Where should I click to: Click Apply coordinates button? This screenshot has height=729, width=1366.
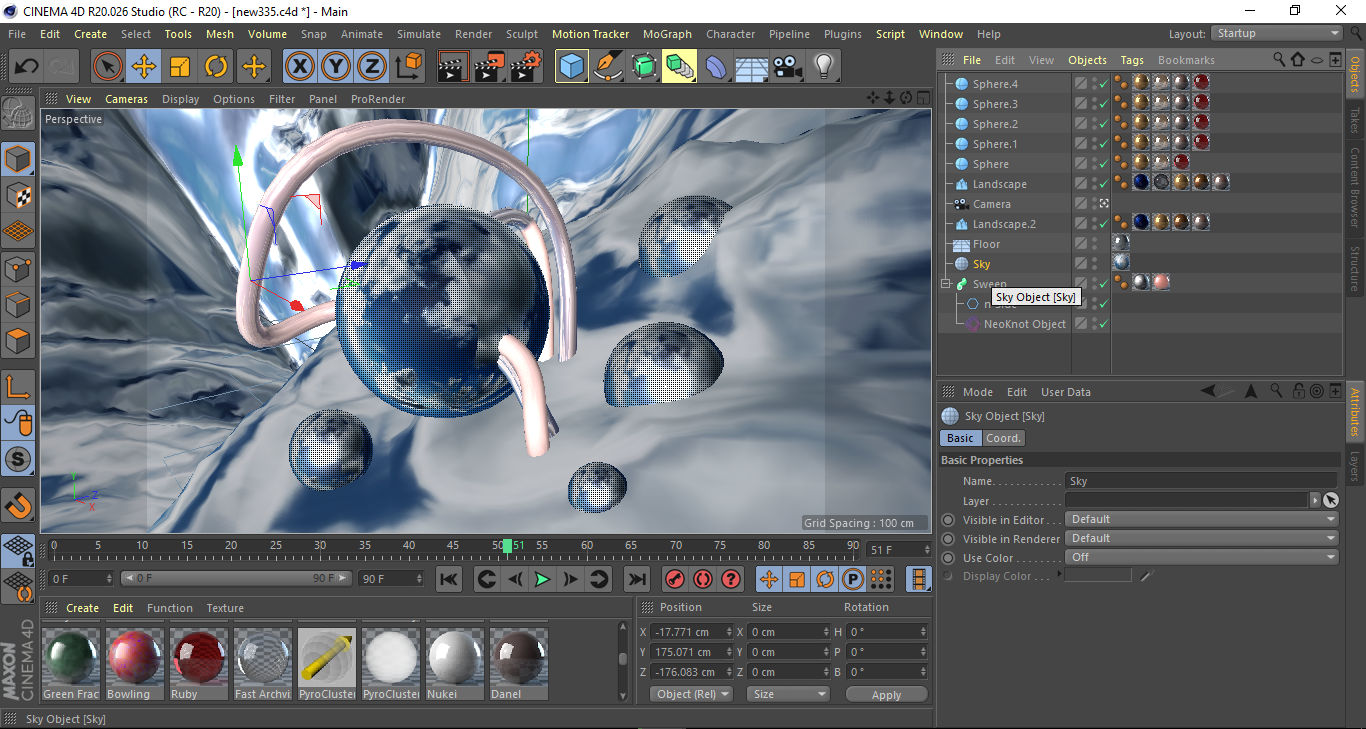point(886,694)
